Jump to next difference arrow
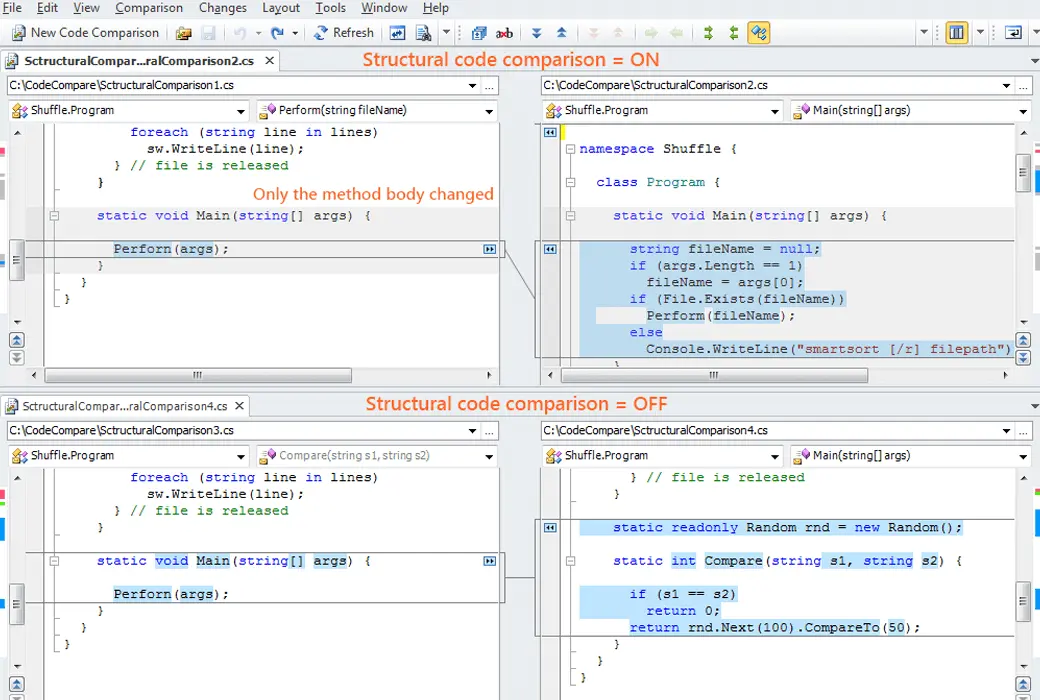The image size is (1040, 700). (x=537, y=33)
